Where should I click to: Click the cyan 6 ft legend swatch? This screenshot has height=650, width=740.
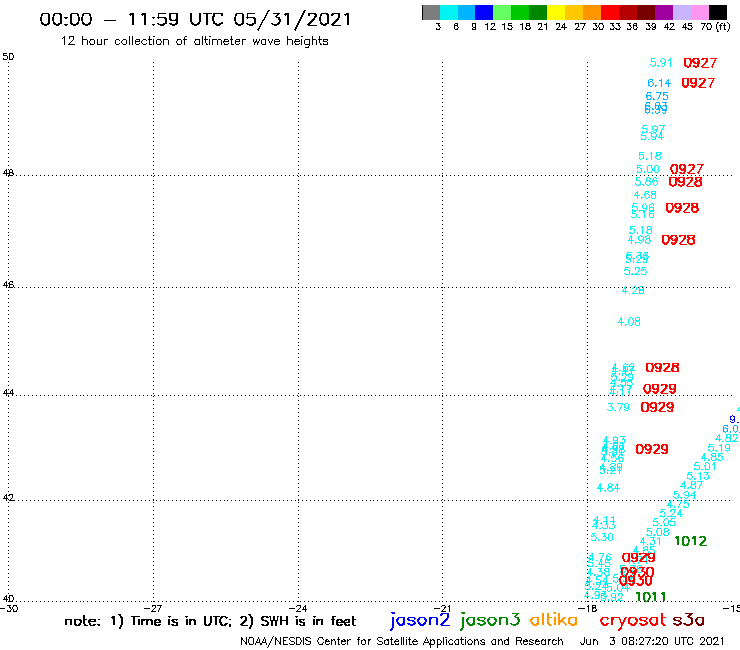tap(449, 12)
